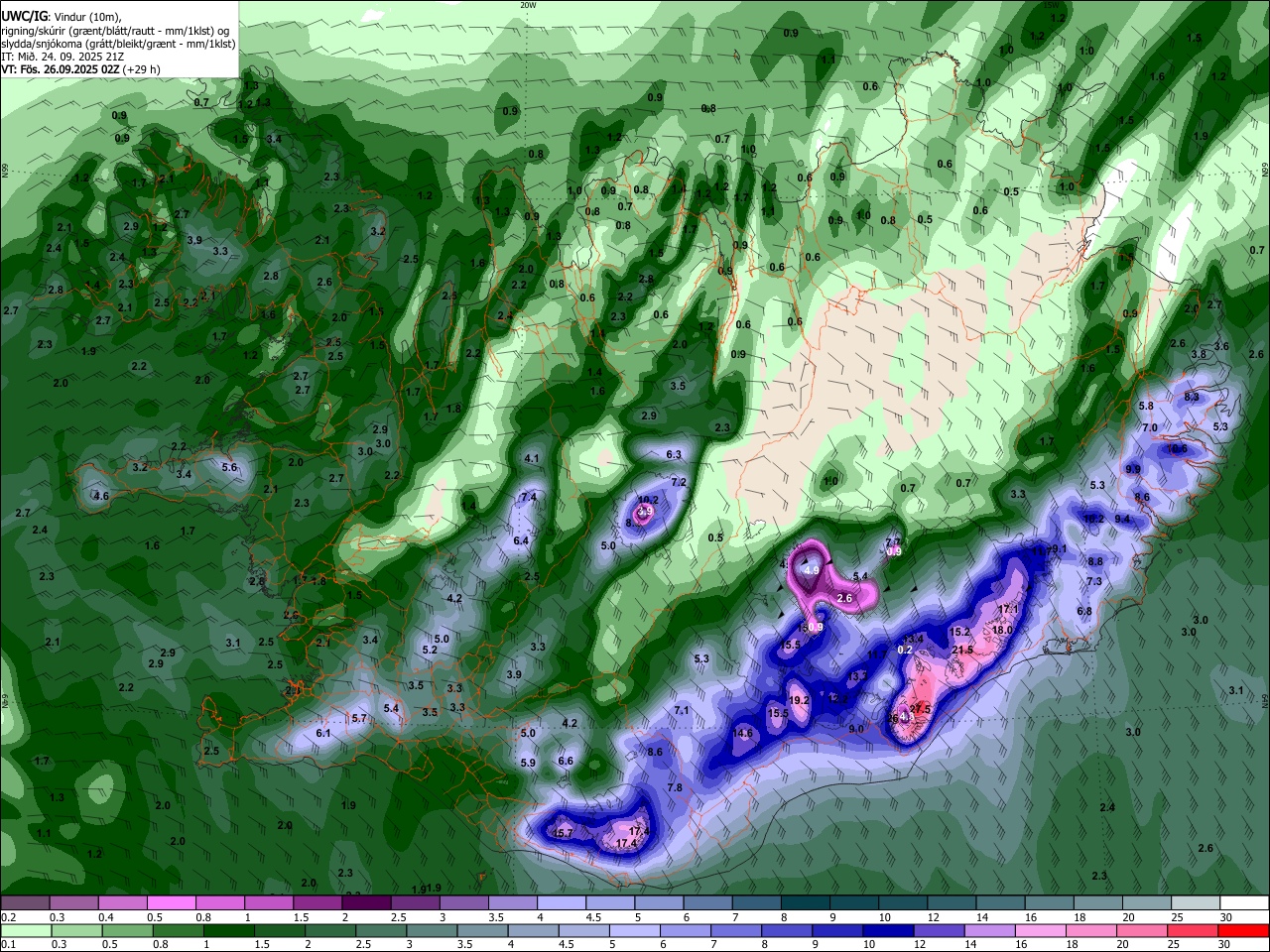
Task: Click the 5.6 value on the western peninsula
Action: click(x=229, y=467)
